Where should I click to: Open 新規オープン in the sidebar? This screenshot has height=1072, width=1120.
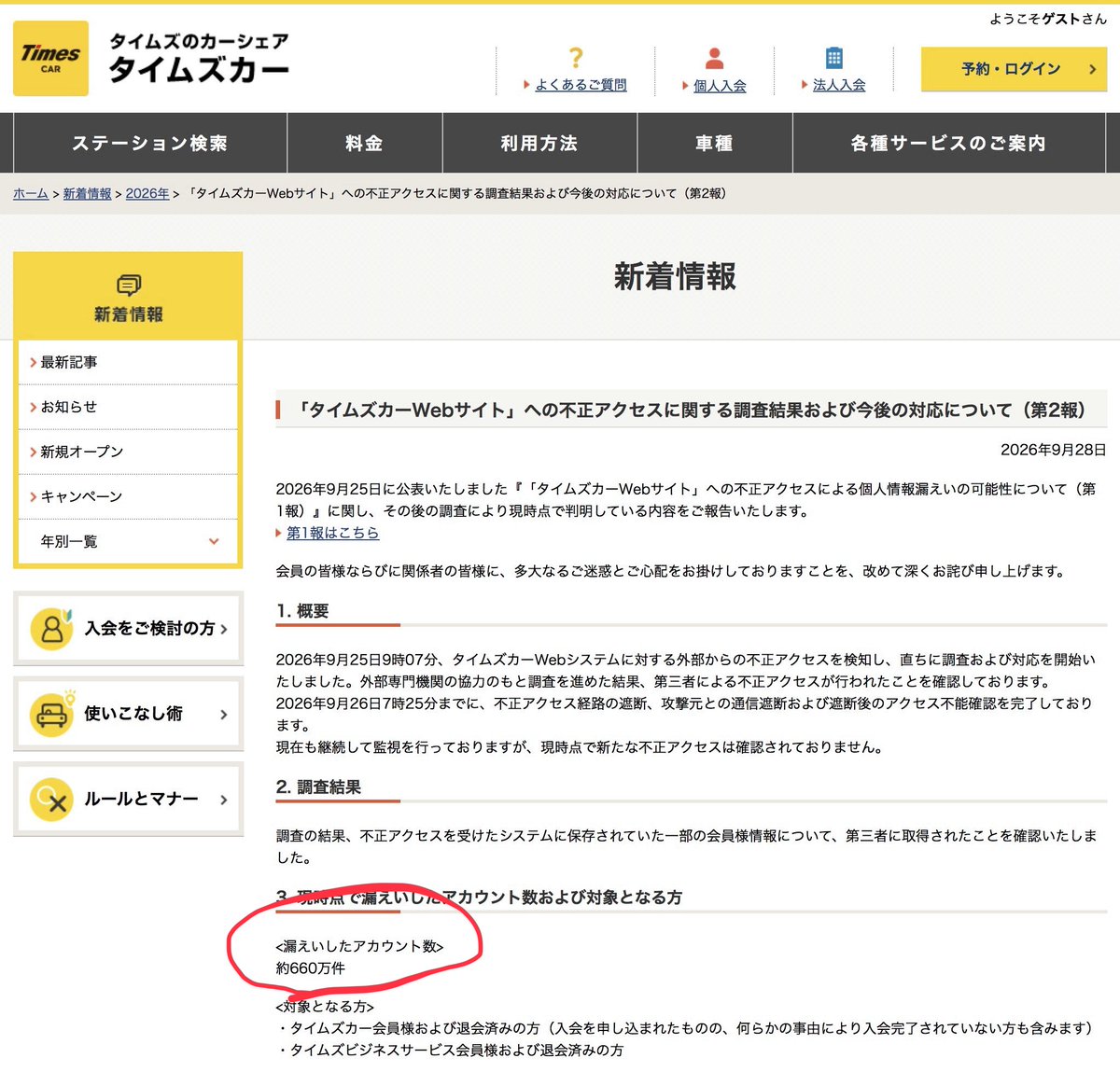128,452
